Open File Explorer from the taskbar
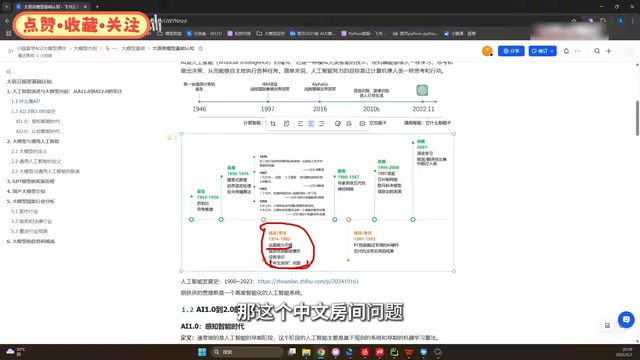 coord(306,352)
